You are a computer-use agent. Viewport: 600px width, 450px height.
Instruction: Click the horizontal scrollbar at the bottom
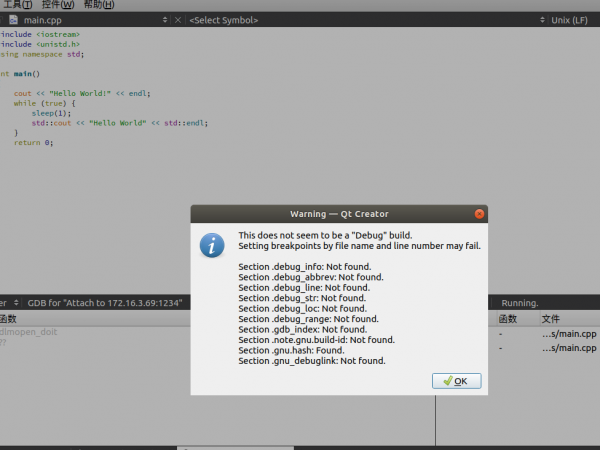coord(200,447)
